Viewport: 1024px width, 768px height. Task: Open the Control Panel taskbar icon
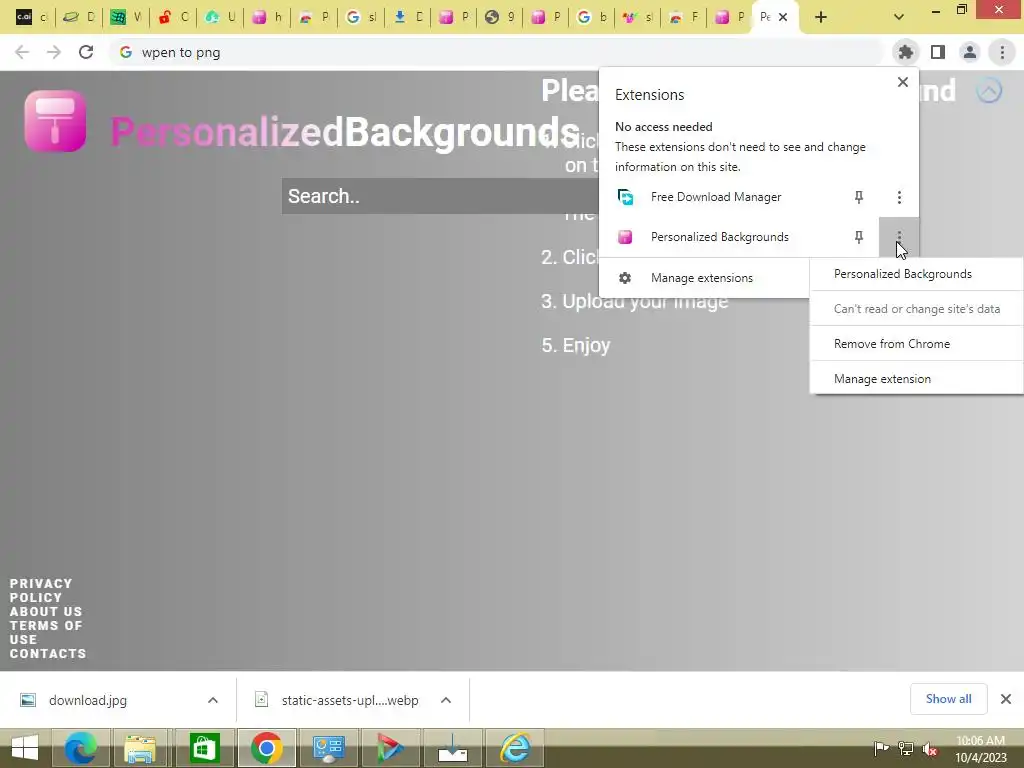pyautogui.click(x=328, y=748)
